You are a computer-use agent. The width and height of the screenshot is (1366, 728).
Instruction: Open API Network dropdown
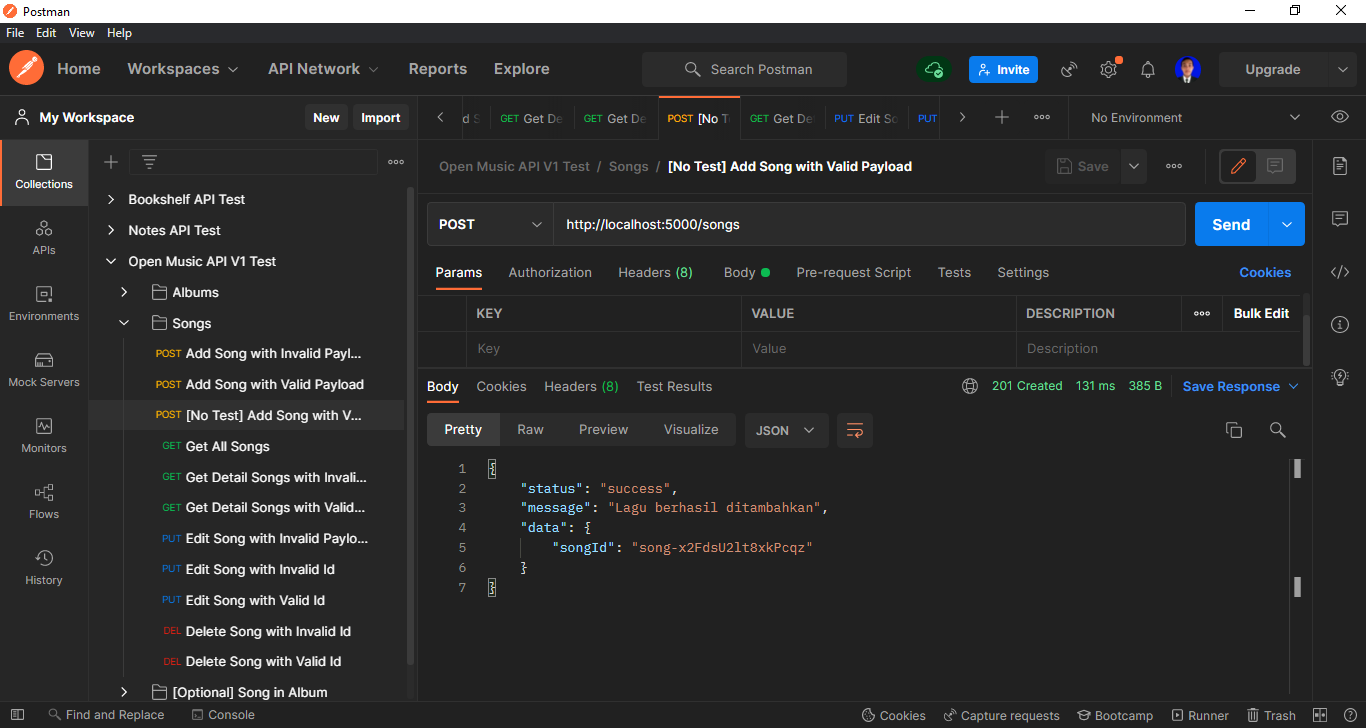pyautogui.click(x=324, y=69)
